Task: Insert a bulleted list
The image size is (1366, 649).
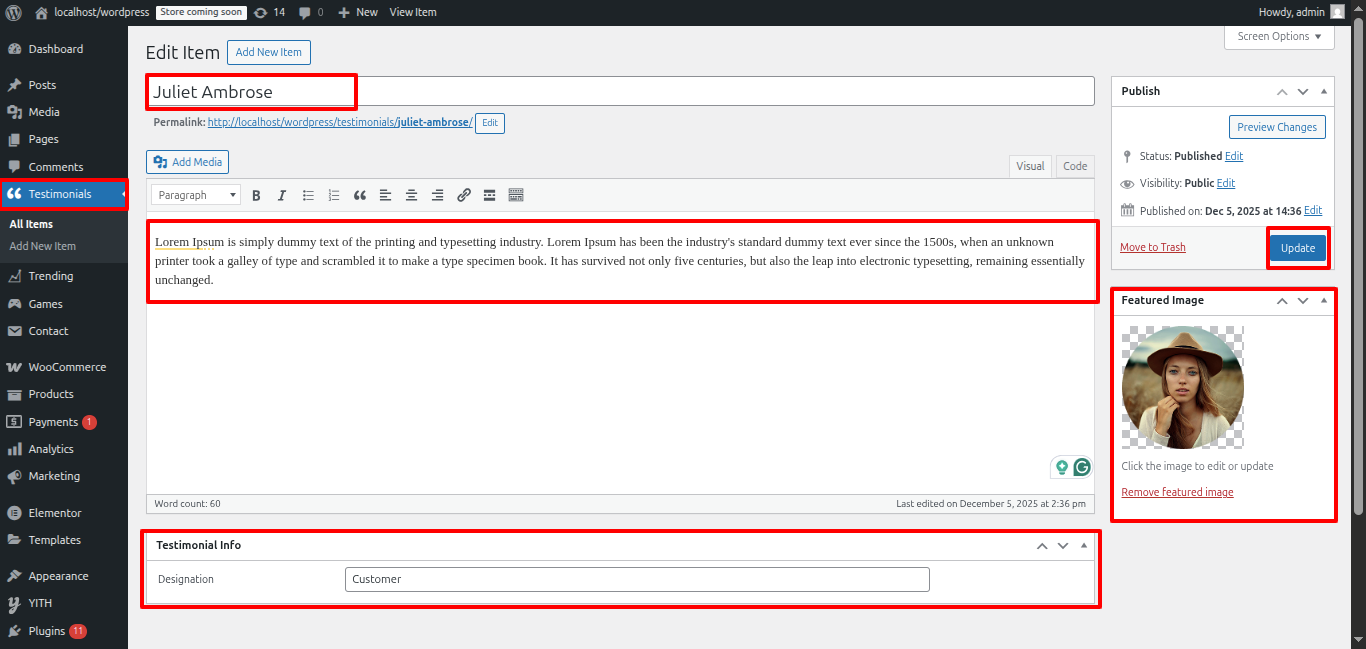Action: click(308, 195)
